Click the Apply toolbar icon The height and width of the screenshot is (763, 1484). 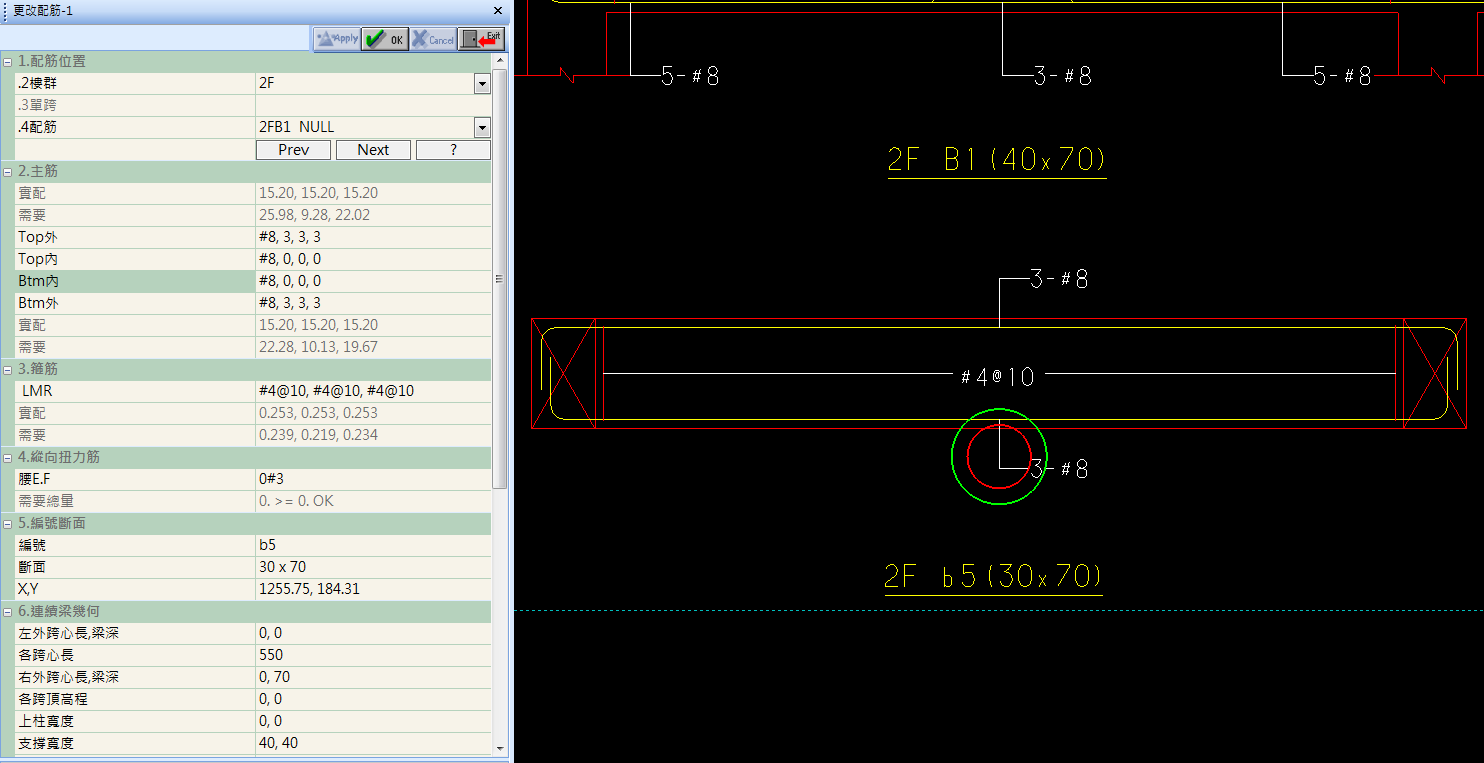click(337, 39)
